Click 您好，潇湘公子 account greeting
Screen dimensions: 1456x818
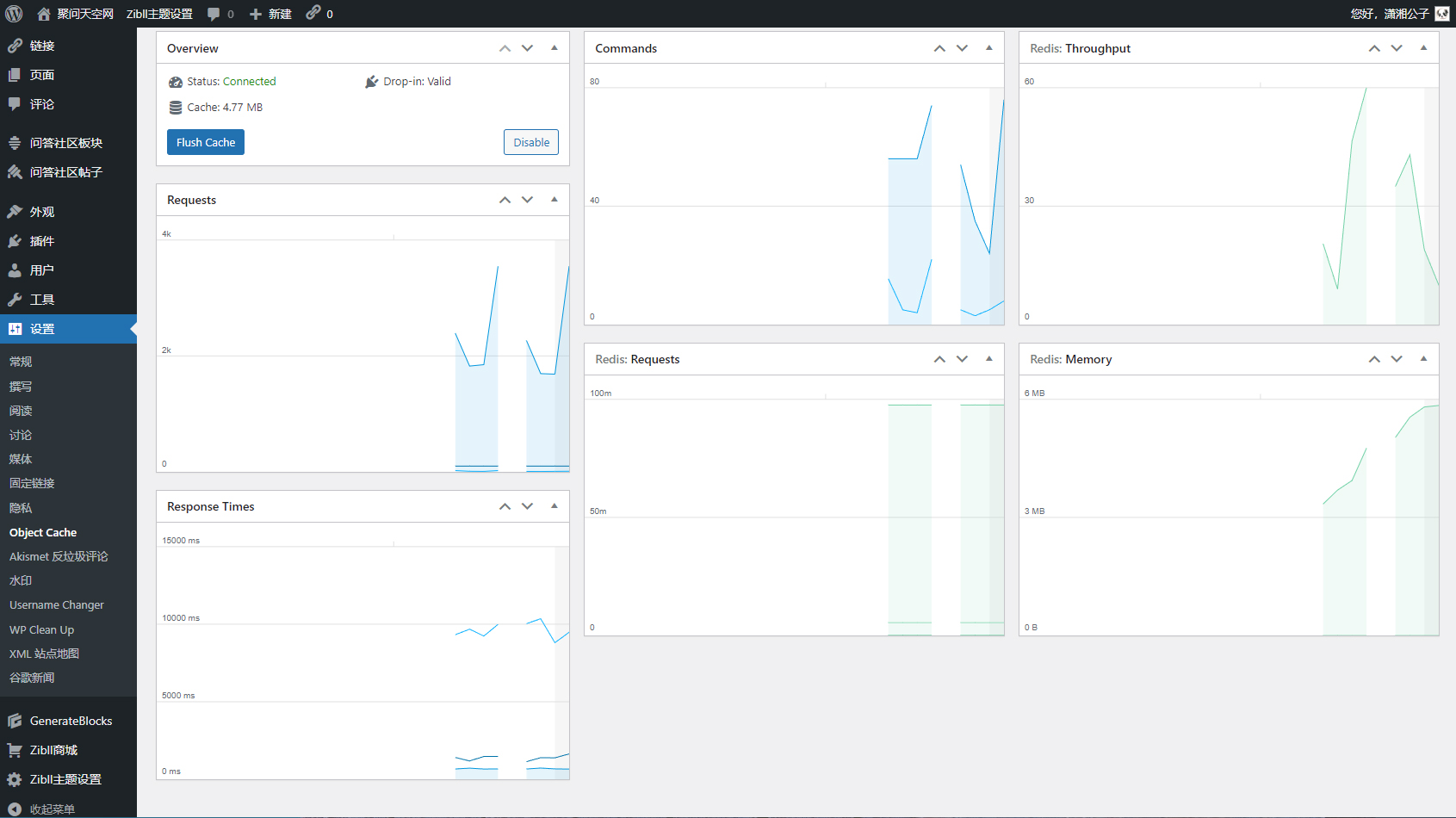[x=1390, y=14]
